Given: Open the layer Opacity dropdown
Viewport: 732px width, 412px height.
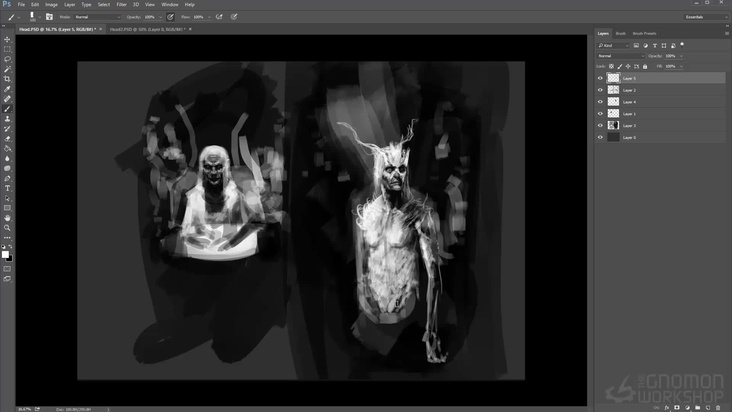Looking at the screenshot, I should coord(681,56).
